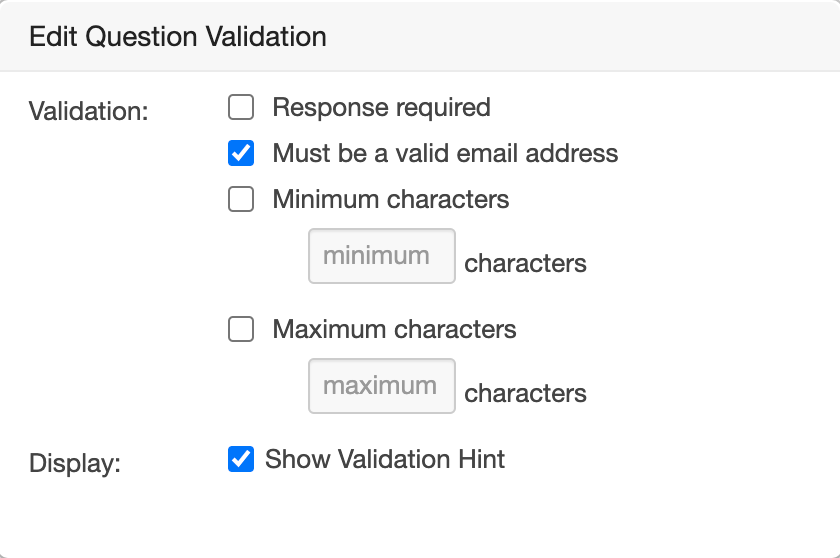The height and width of the screenshot is (558, 840).
Task: Click 'characters' text beside the minimum field
Action: click(x=525, y=264)
